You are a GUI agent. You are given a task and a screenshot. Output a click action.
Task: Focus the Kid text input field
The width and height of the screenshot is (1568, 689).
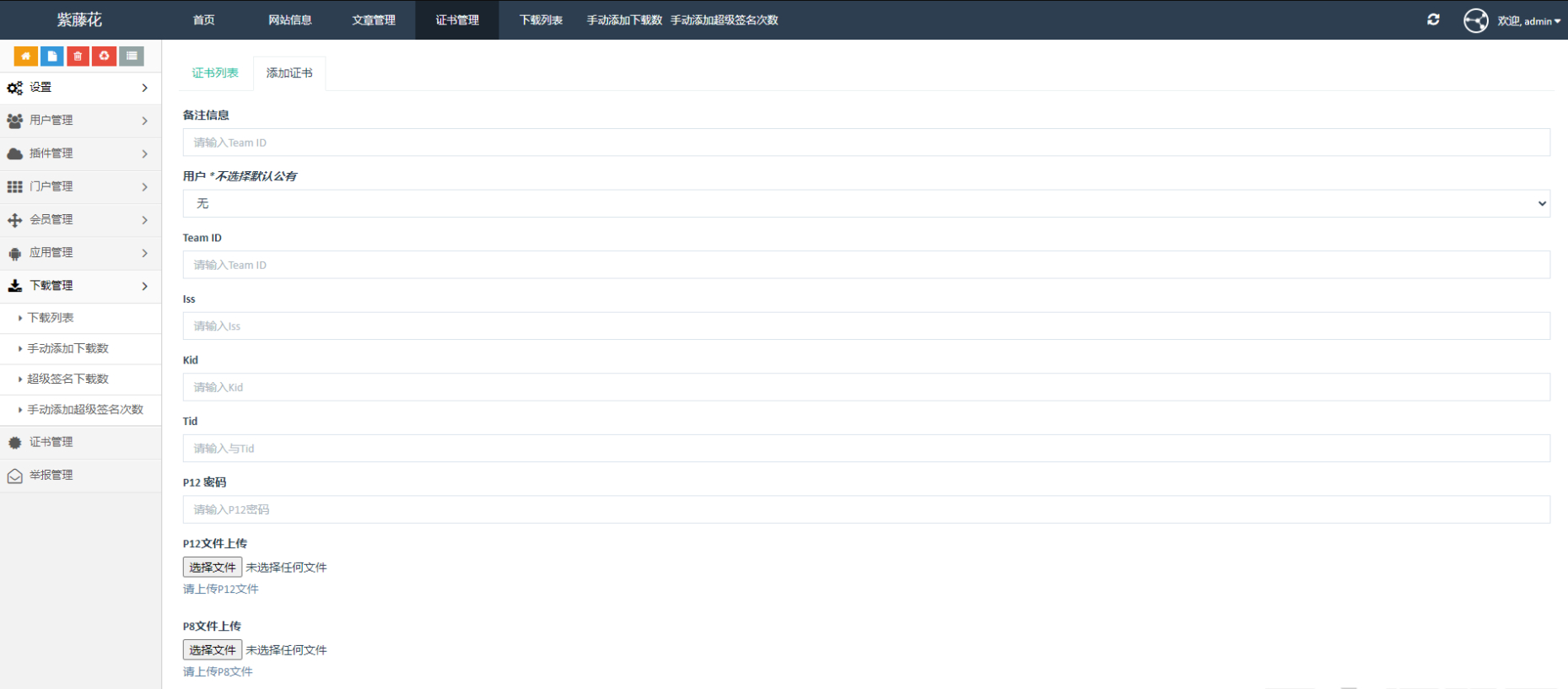point(866,387)
